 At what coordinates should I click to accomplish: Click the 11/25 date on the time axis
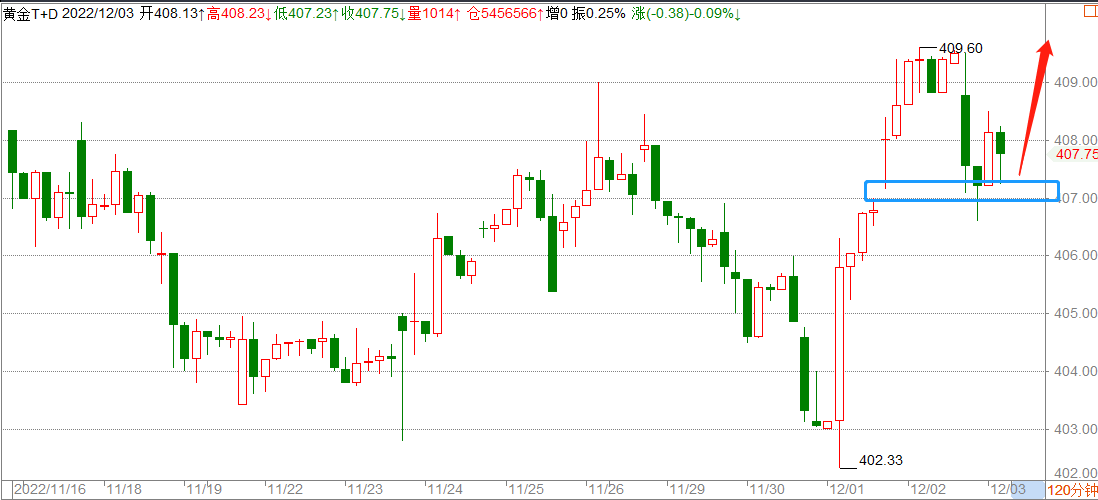click(x=525, y=489)
